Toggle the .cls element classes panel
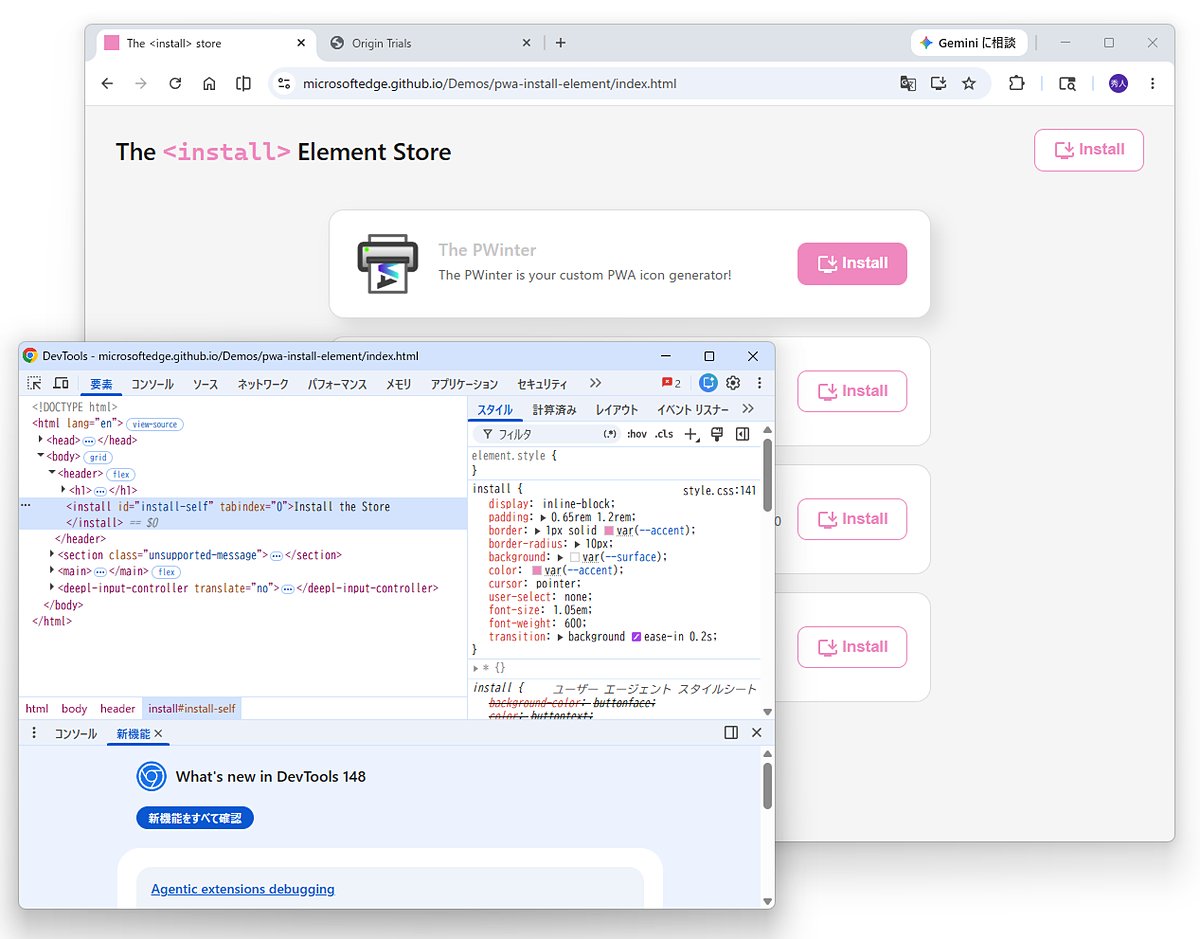 tap(665, 434)
